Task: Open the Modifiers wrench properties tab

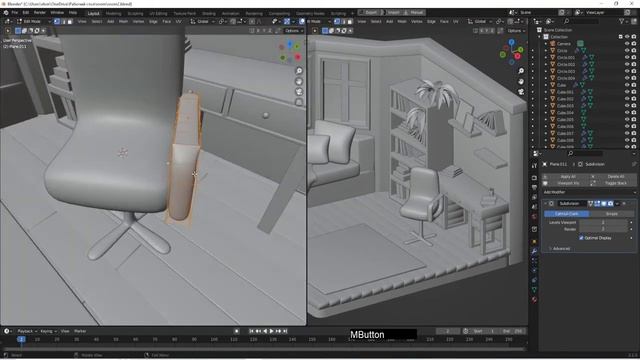Action: 534,251
